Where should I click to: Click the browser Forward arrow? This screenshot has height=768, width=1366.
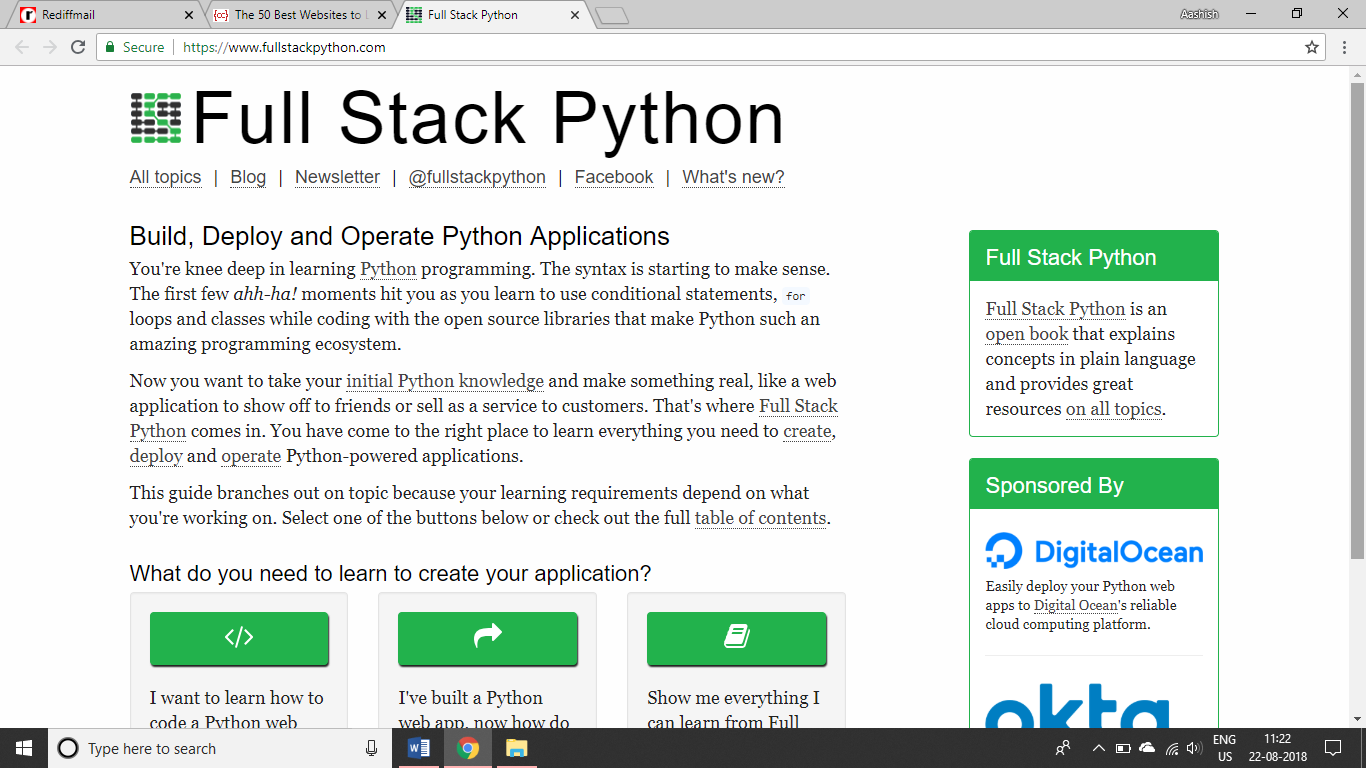[50, 47]
